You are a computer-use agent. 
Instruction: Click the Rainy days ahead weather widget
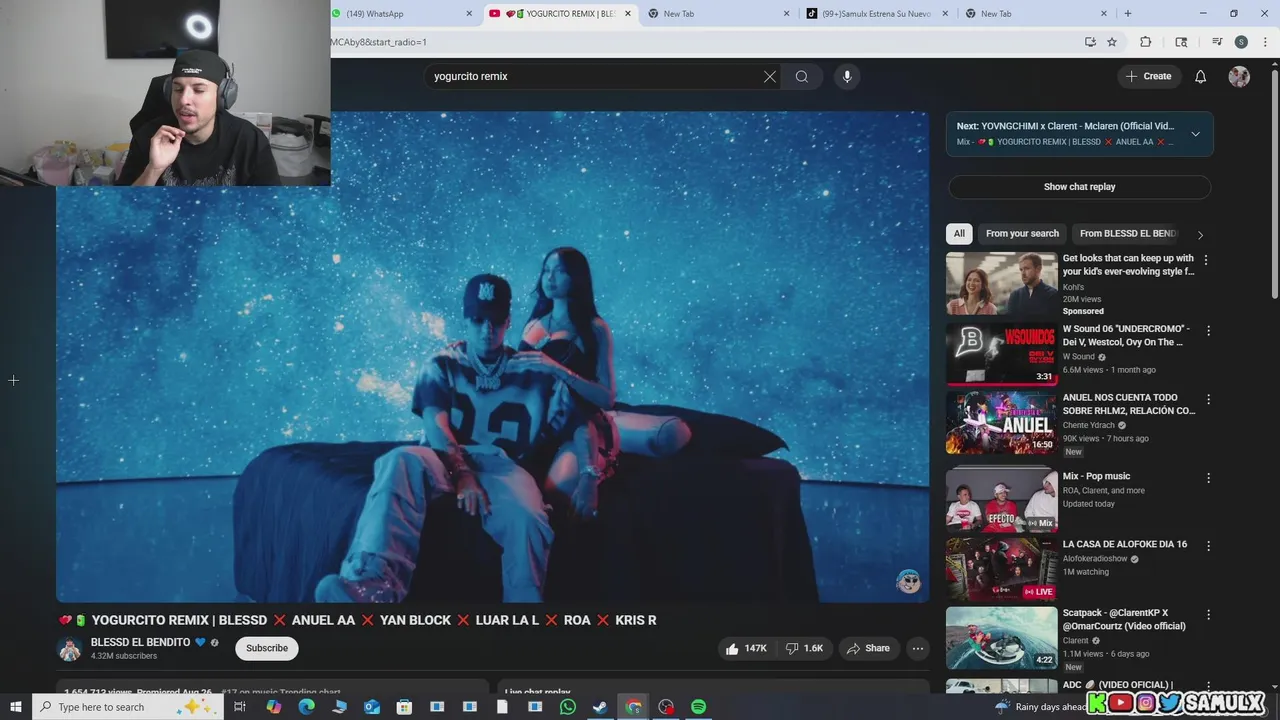click(1040, 707)
